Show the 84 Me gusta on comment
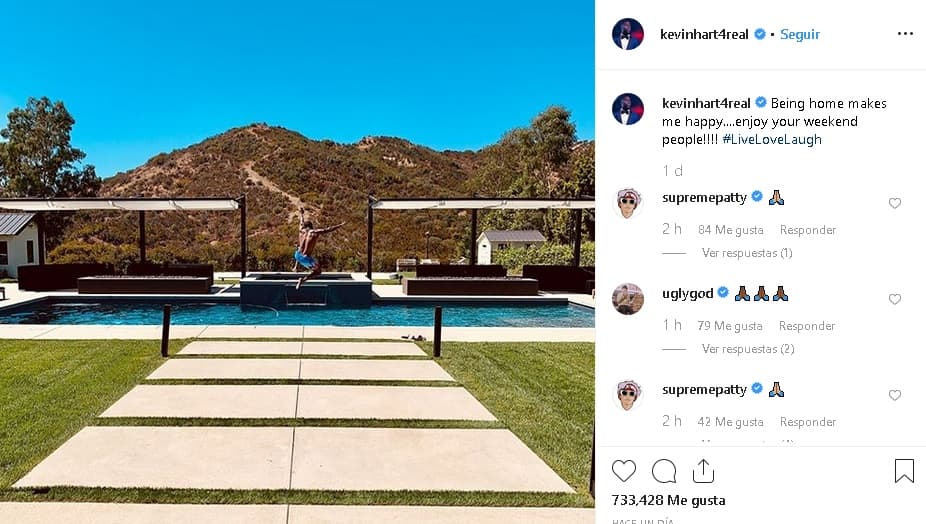Image resolution: width=926 pixels, height=524 pixels. click(731, 230)
